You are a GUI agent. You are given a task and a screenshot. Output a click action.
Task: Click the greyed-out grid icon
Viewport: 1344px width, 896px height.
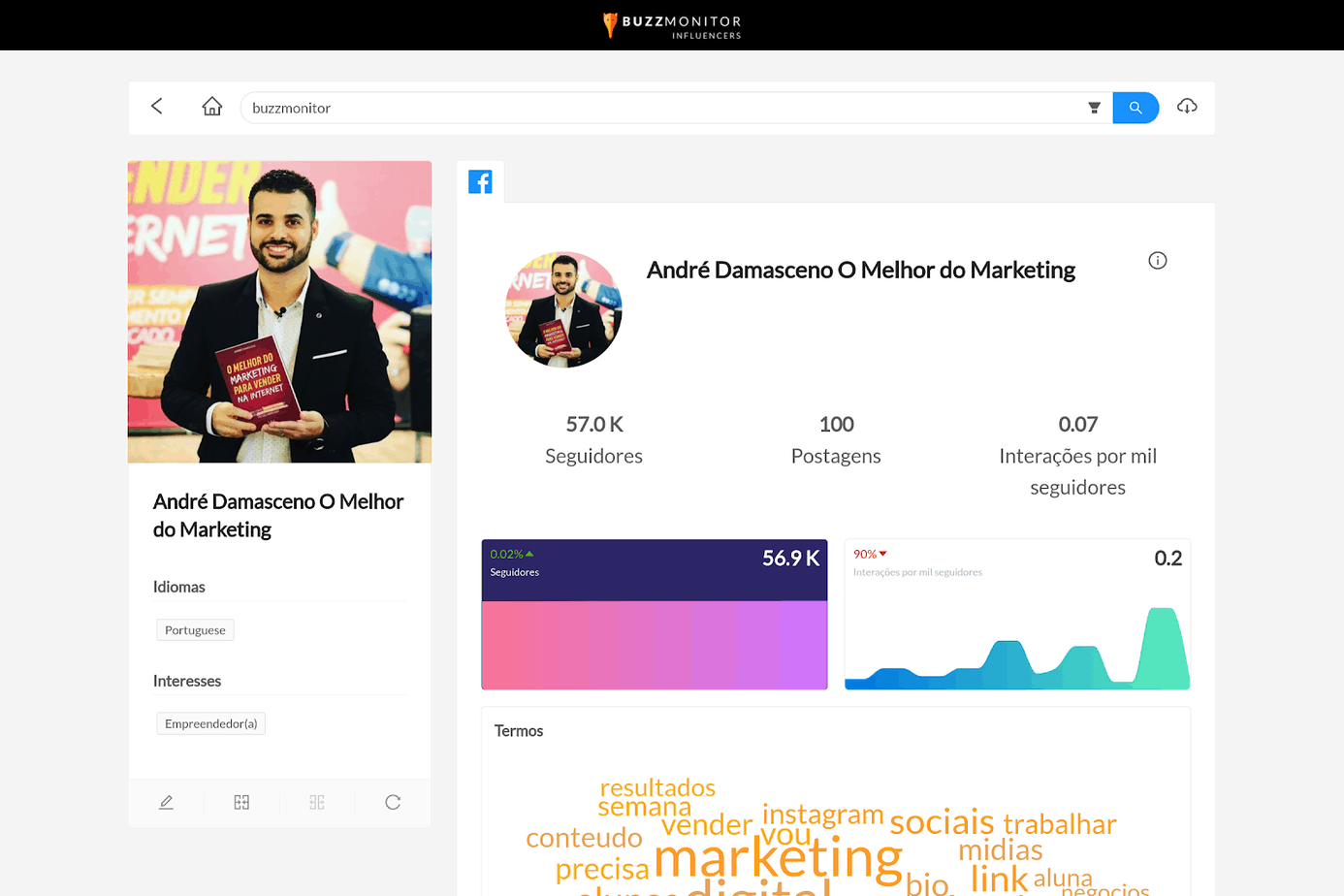[317, 802]
